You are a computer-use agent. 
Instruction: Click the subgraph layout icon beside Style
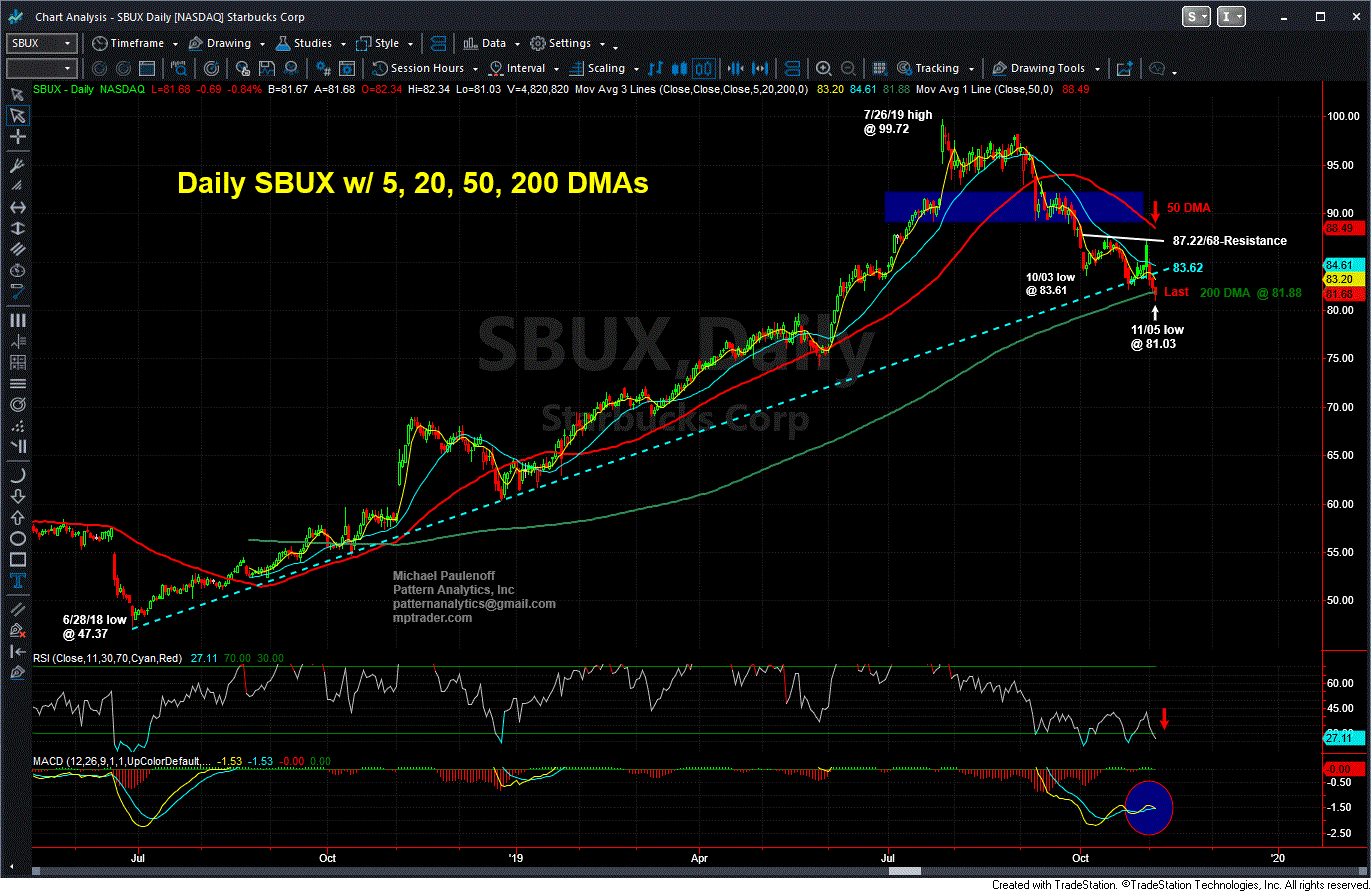437,43
